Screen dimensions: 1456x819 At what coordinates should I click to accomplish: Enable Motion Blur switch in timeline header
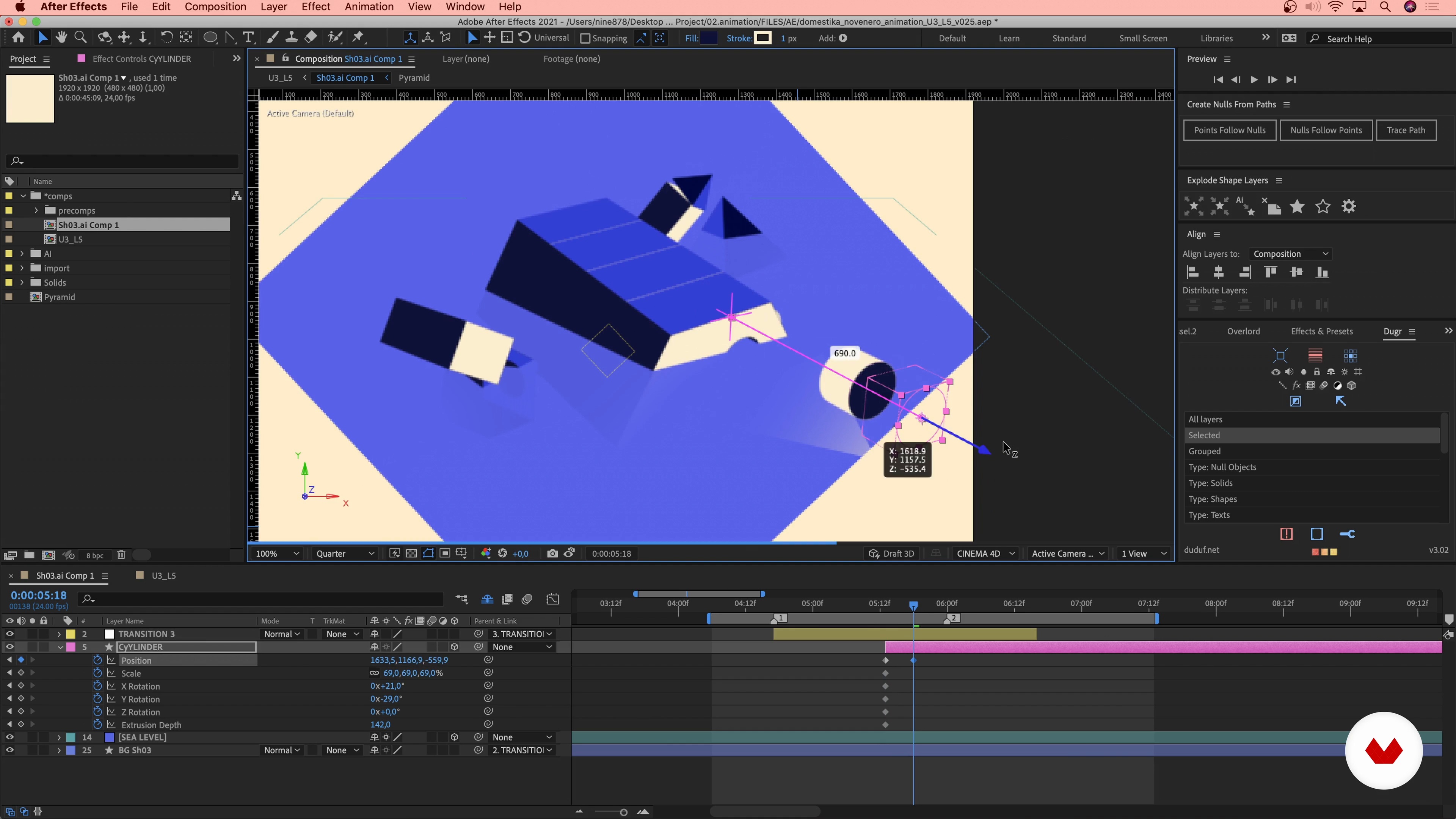(x=527, y=599)
